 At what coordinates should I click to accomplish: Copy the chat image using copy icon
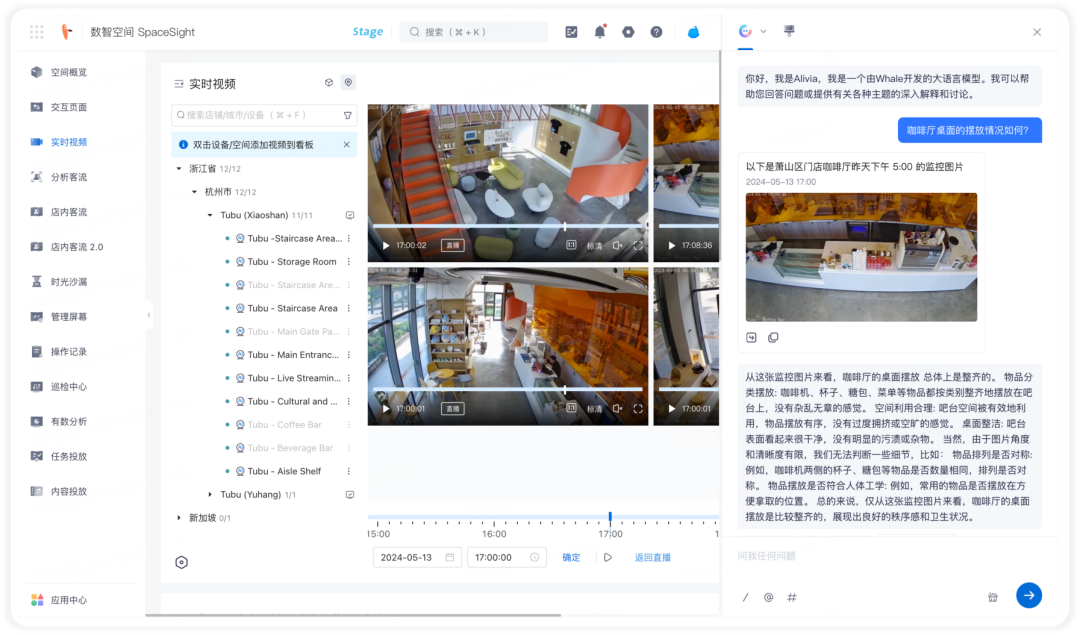(773, 337)
